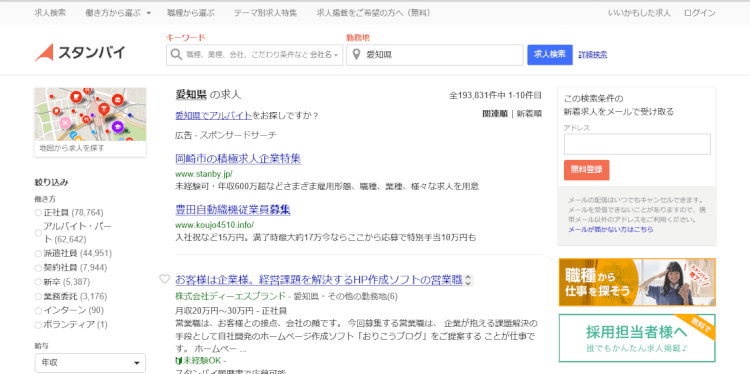Select 新卒 option
The height and width of the screenshot is (374, 750).
click(x=38, y=282)
